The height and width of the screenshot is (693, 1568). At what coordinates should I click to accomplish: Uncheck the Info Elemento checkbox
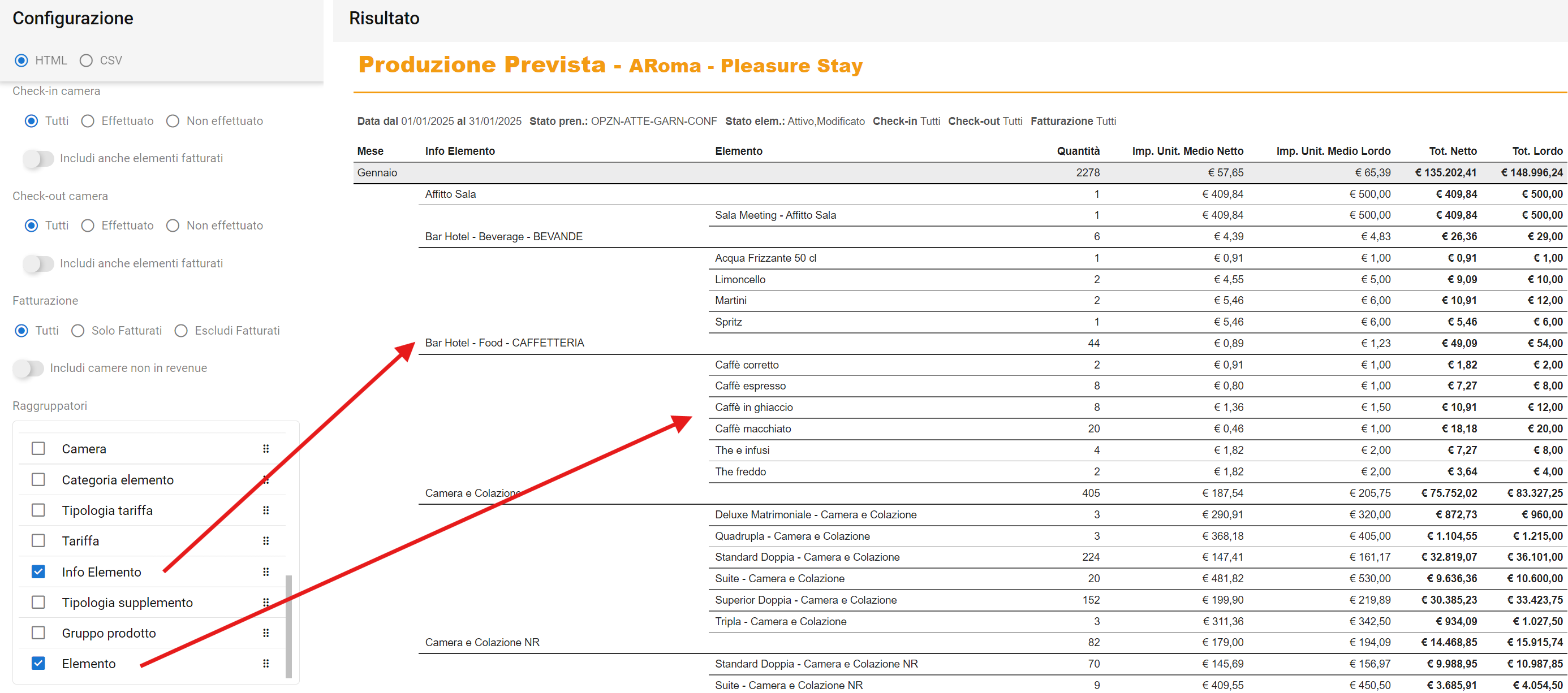click(38, 572)
